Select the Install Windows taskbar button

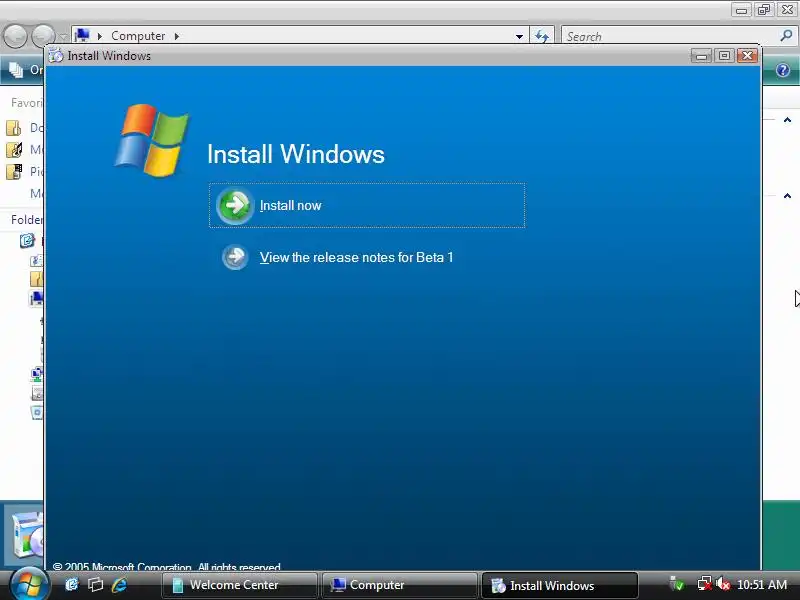click(560, 585)
